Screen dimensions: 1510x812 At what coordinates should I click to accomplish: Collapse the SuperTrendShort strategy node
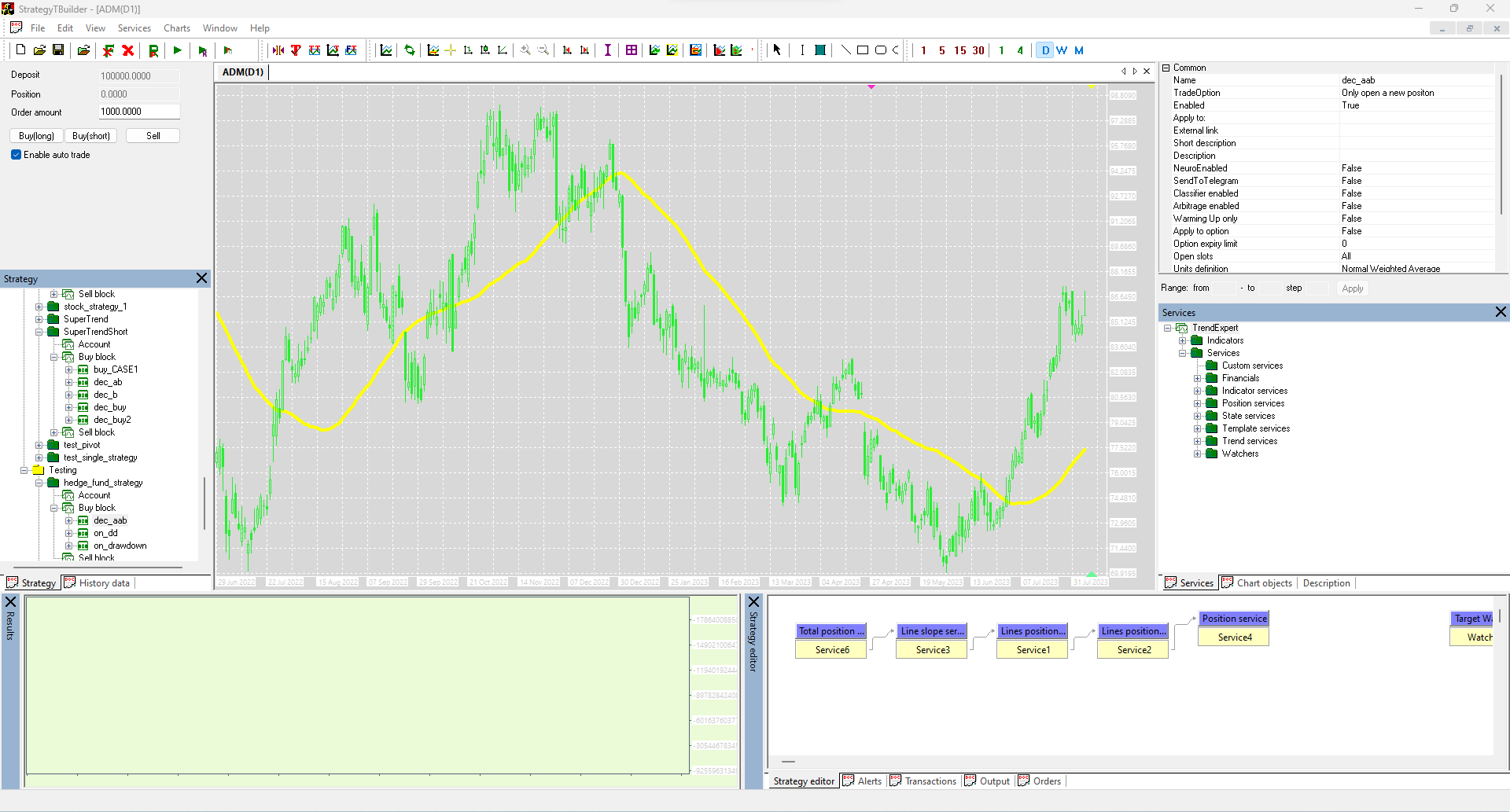click(39, 332)
